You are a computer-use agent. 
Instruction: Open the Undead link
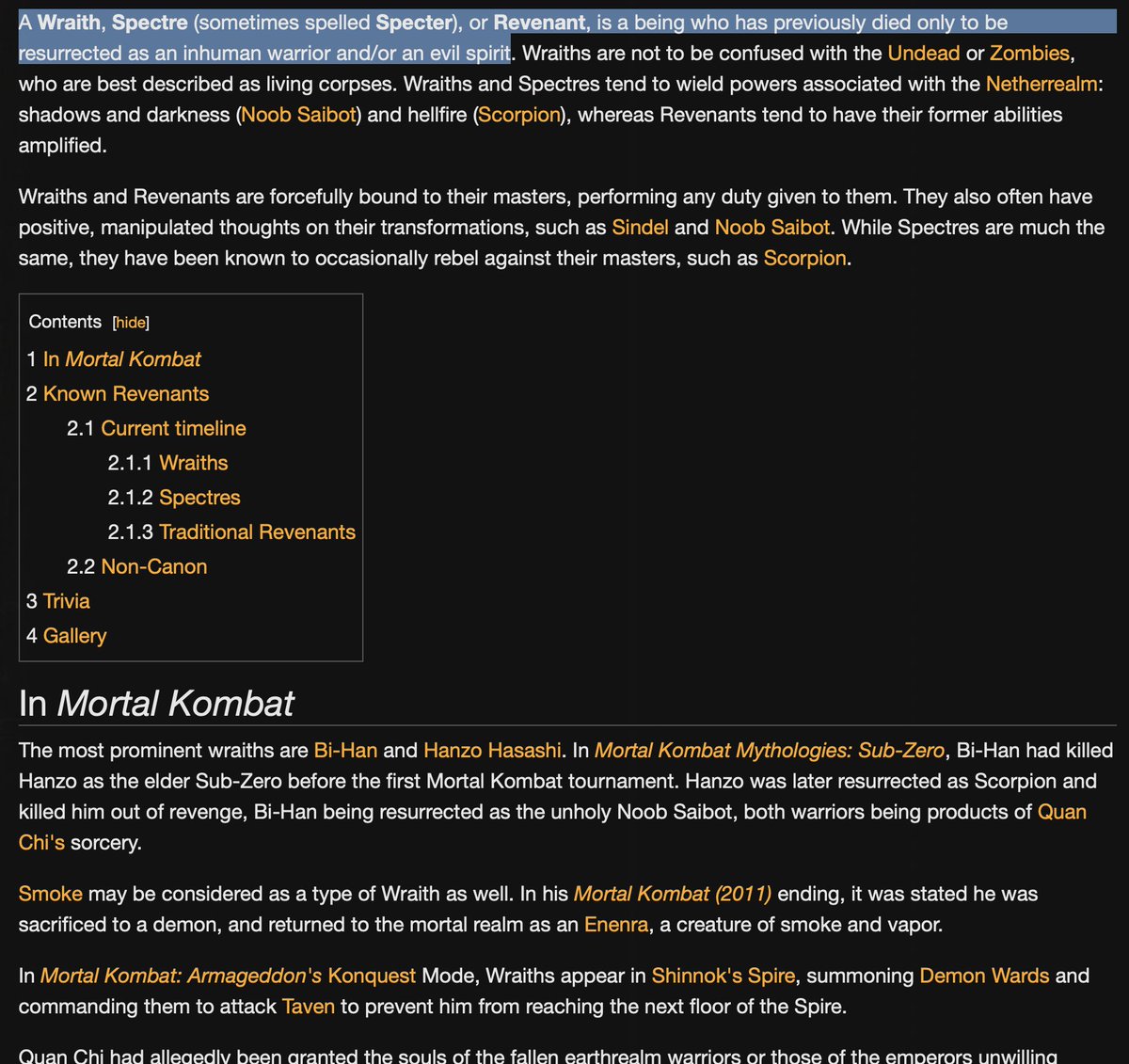[924, 54]
